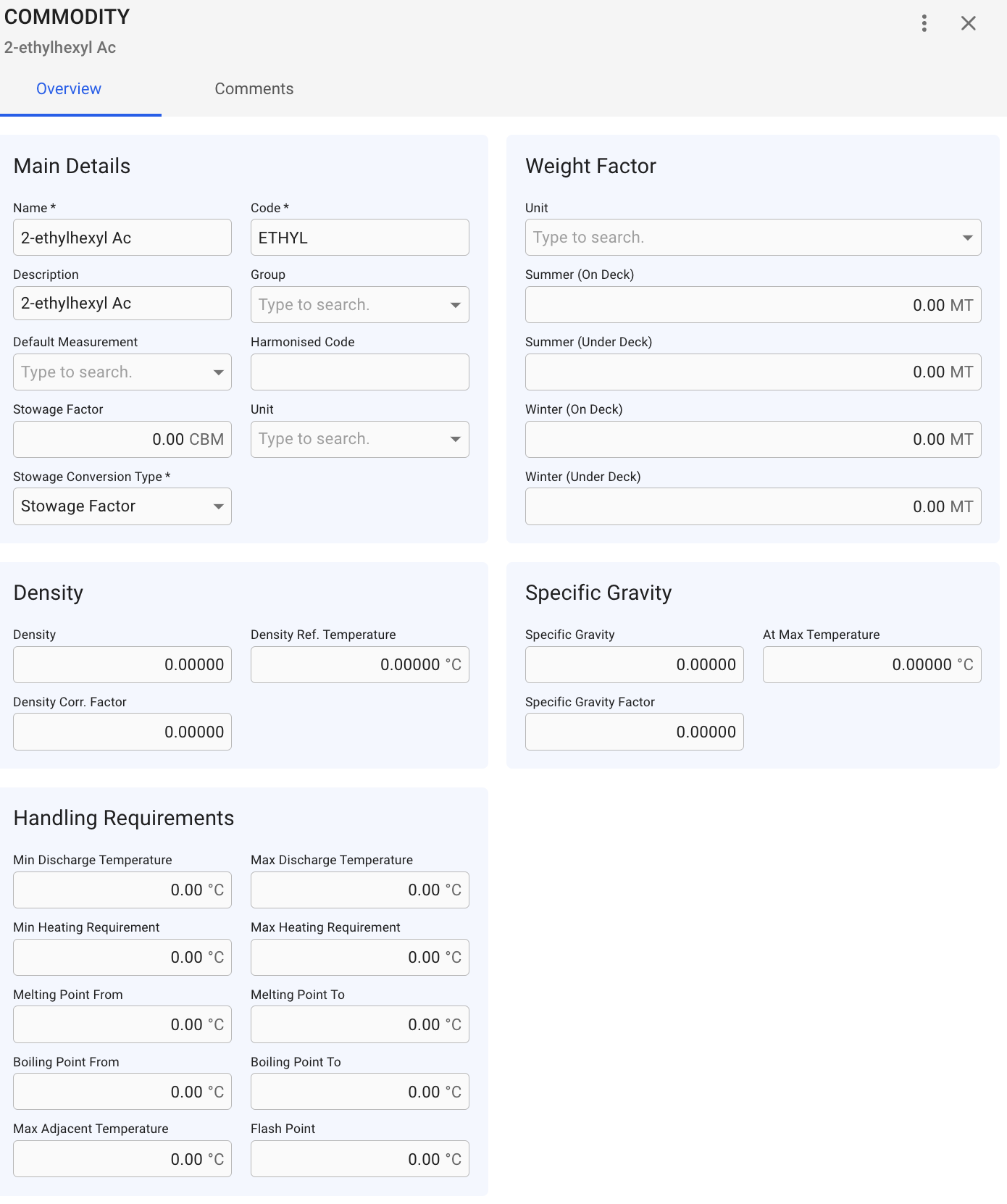Screen dimensions: 1007x1204
Task: Edit the Winter (Under Deck) weight field
Action: coord(752,506)
